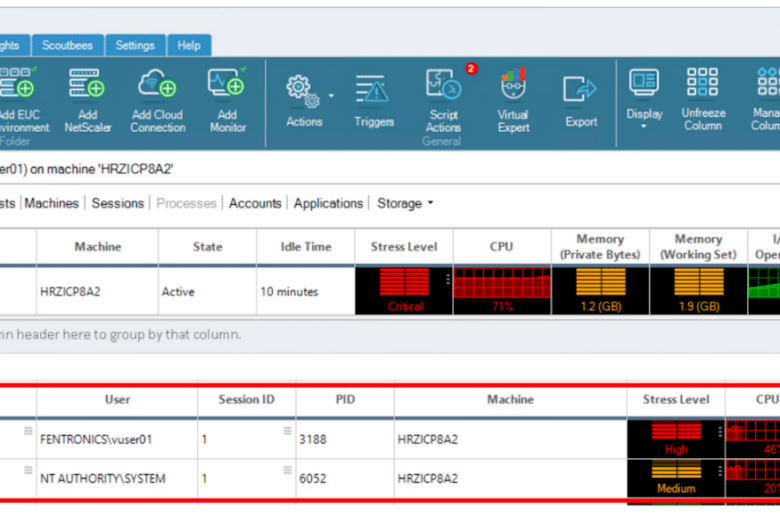Click row handle left of NT AUTHORITY\SYSTEM
780x516 pixels.
tap(28, 470)
